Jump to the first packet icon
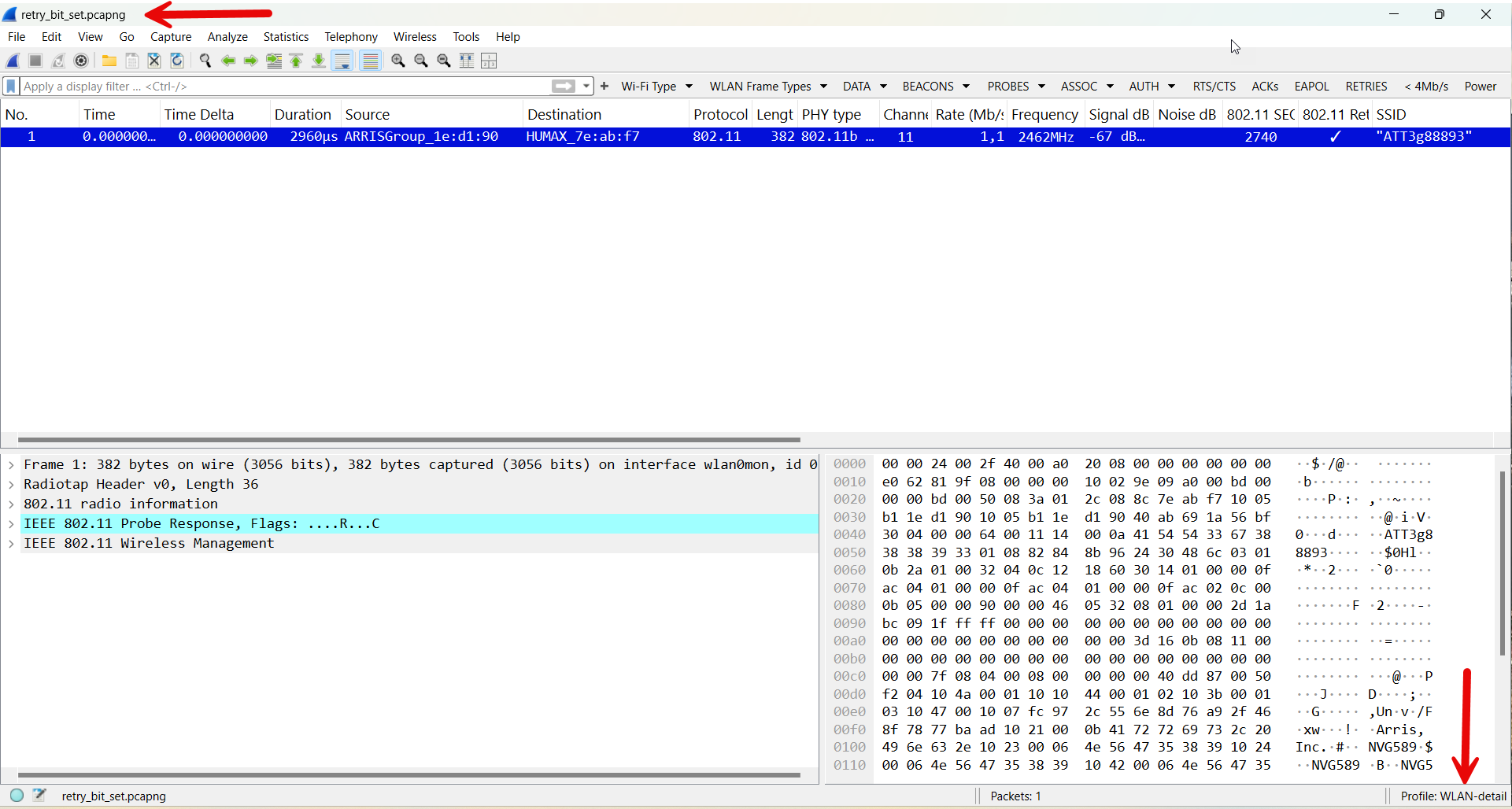1512x809 pixels. (296, 61)
